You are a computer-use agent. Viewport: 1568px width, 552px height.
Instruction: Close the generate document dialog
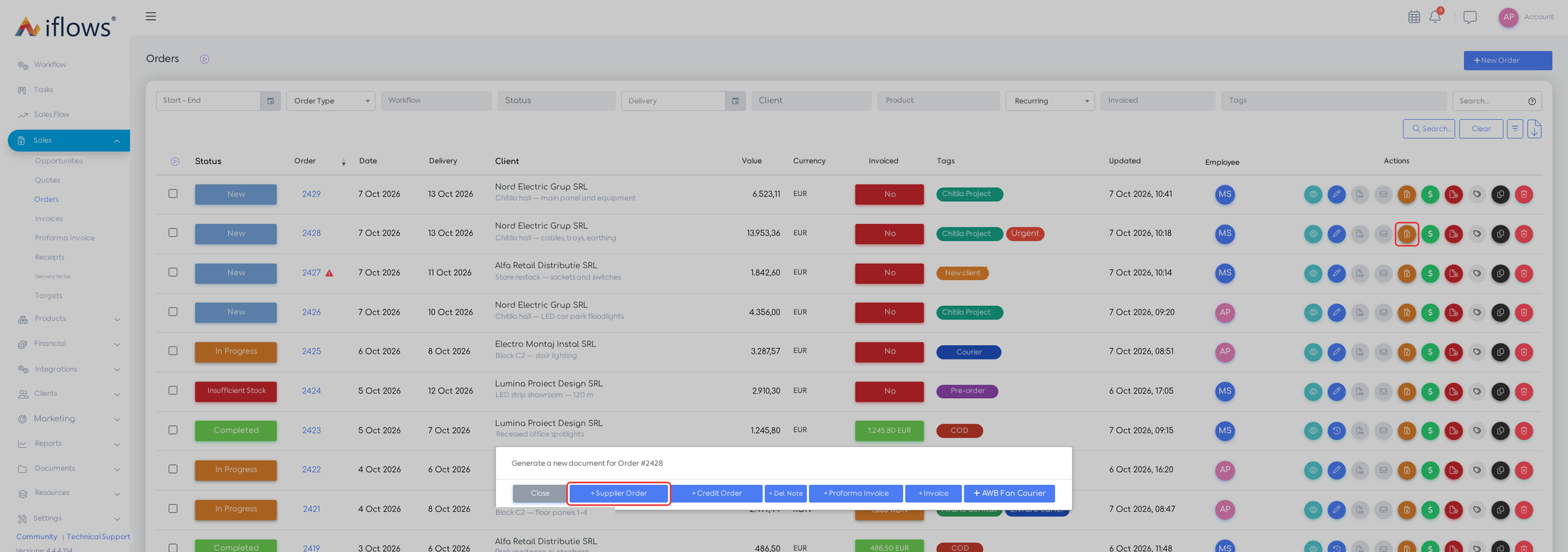(540, 494)
